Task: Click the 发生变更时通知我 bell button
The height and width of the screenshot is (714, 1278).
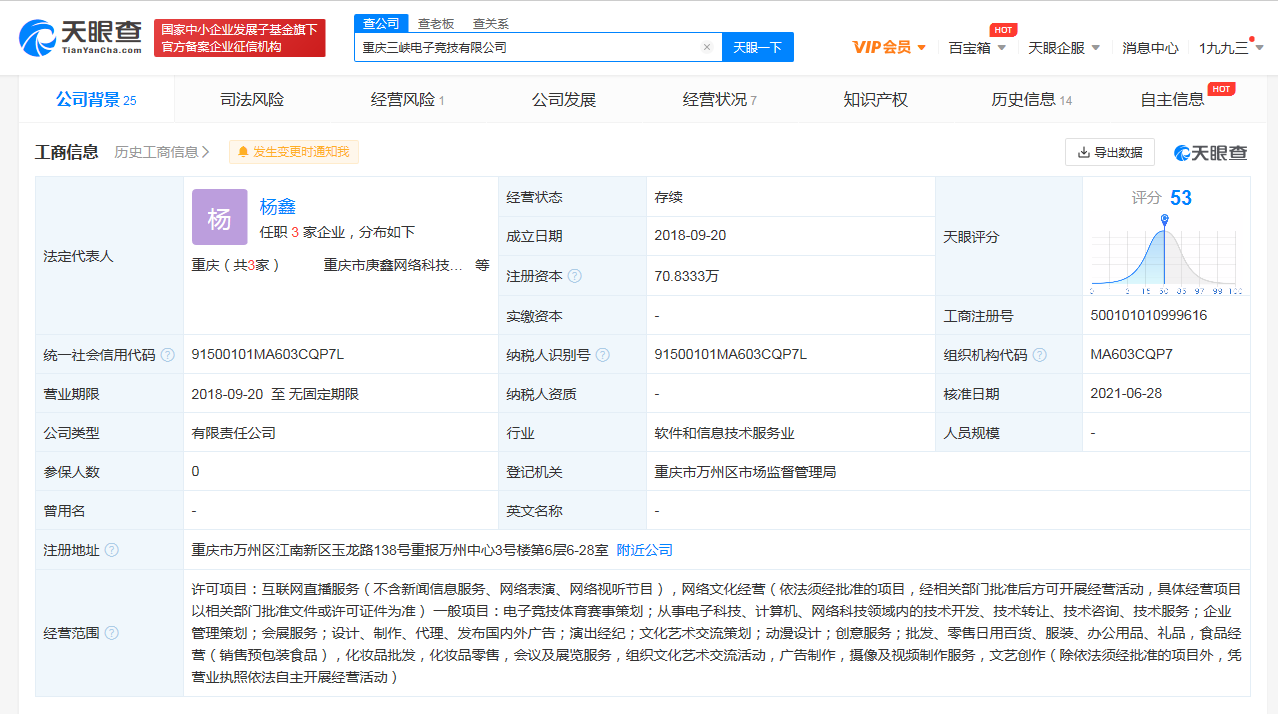Action: [x=294, y=152]
